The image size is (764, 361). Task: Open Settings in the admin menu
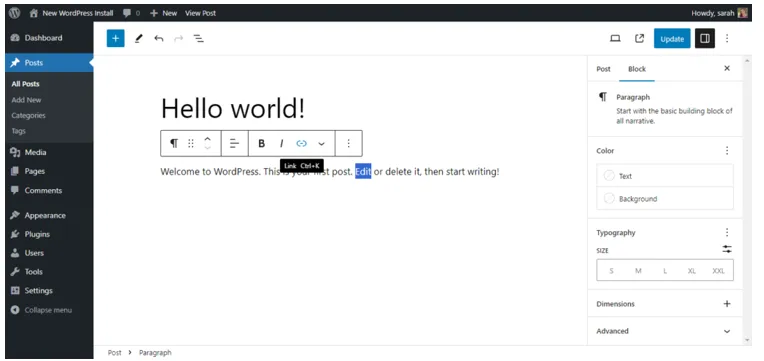pos(49,290)
